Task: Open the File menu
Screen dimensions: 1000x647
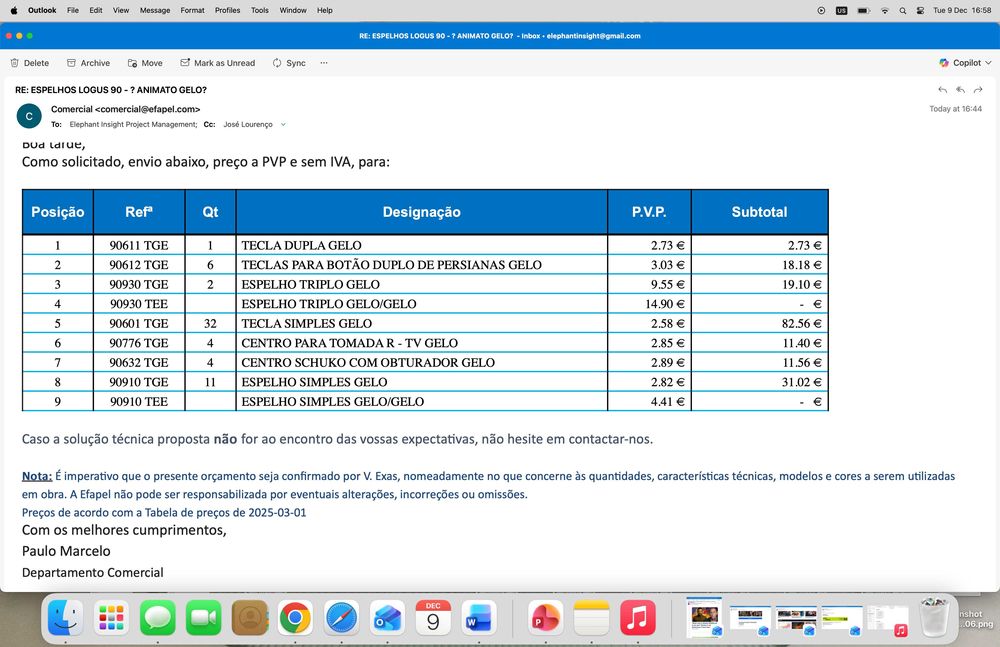Action: pyautogui.click(x=73, y=10)
